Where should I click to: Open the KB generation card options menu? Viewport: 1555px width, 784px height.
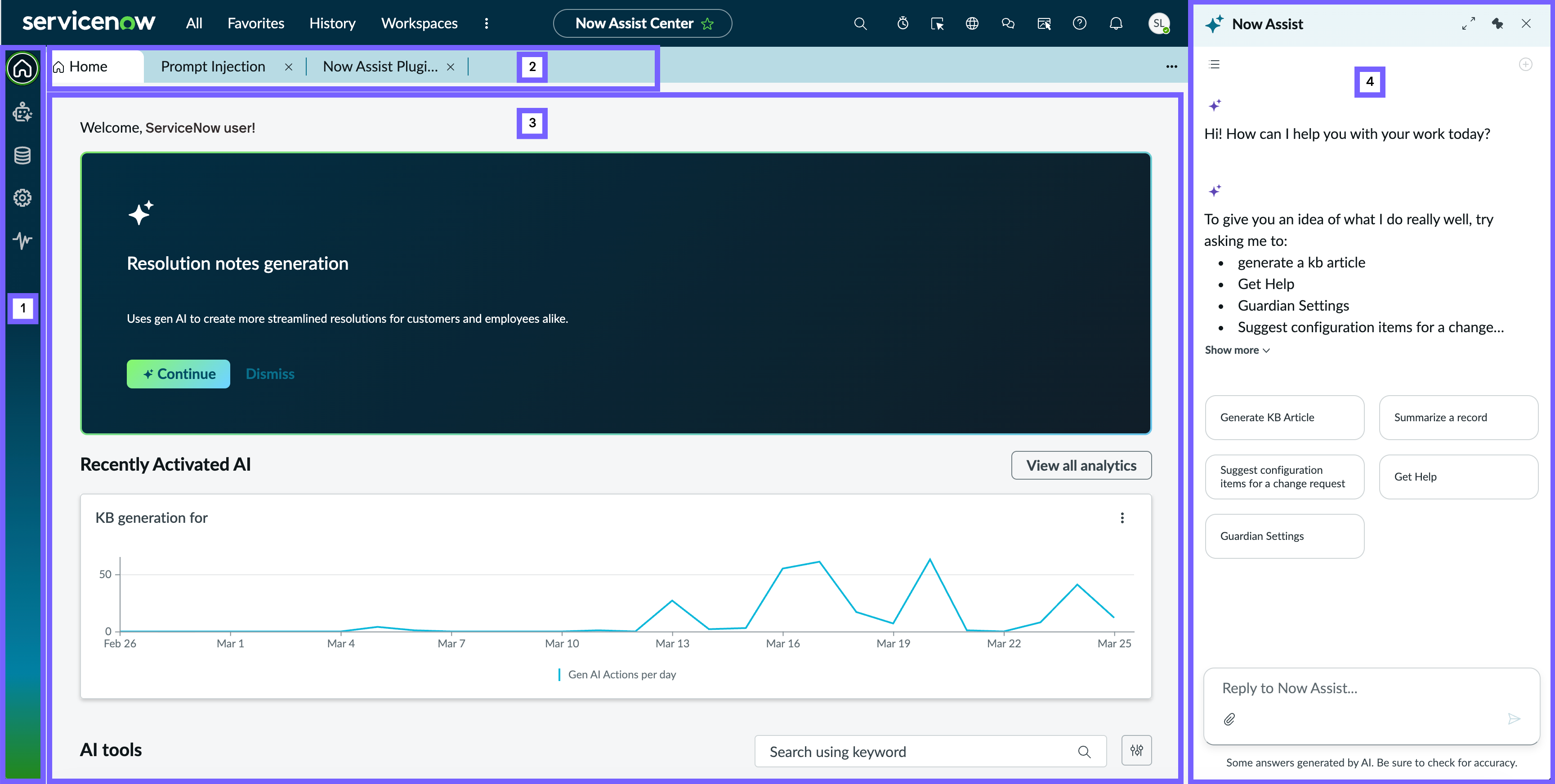pos(1122,518)
